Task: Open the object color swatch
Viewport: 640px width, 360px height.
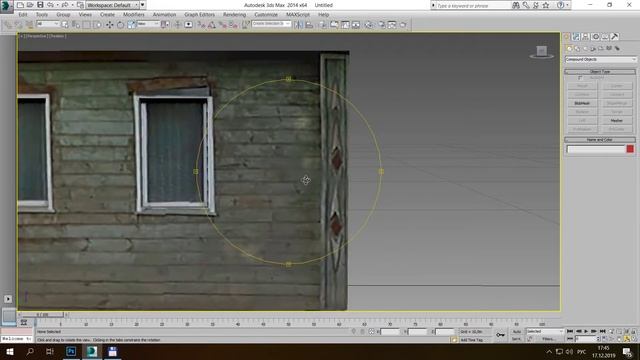Action: [x=630, y=149]
